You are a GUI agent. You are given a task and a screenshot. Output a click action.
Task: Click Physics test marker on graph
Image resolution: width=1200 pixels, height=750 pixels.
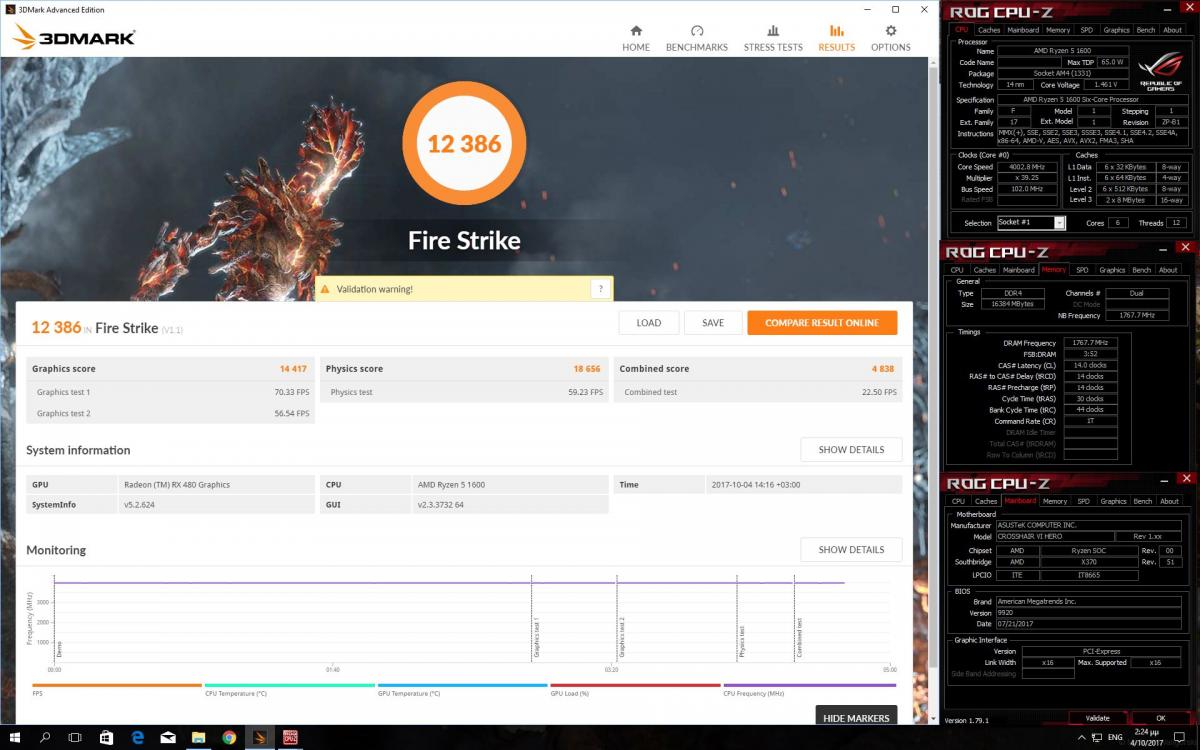(742, 641)
